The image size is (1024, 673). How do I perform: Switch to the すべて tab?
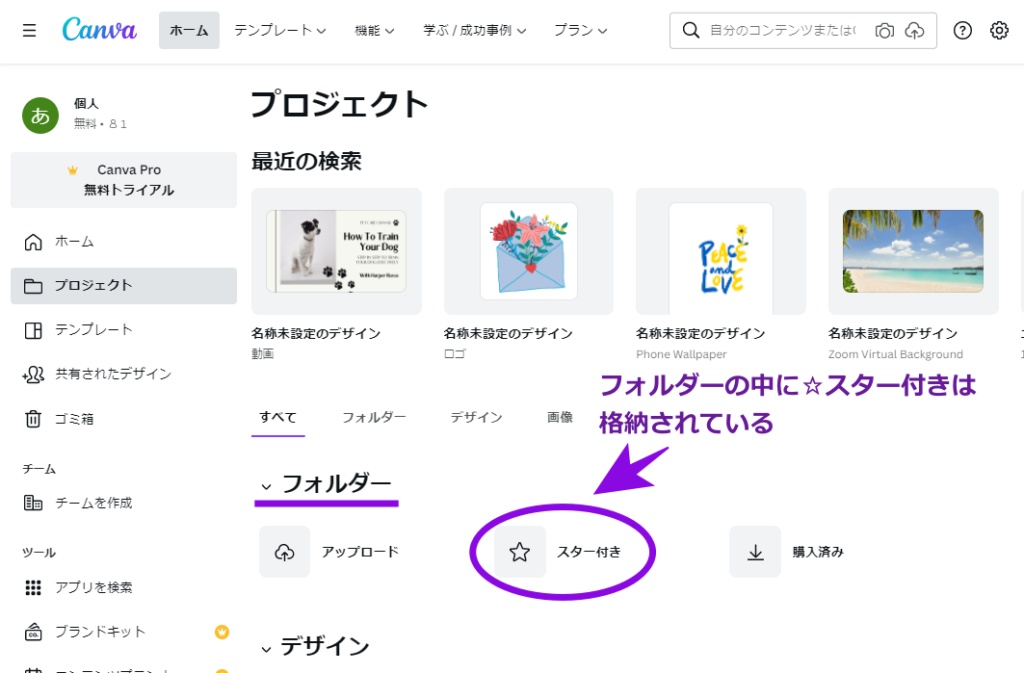(x=278, y=418)
